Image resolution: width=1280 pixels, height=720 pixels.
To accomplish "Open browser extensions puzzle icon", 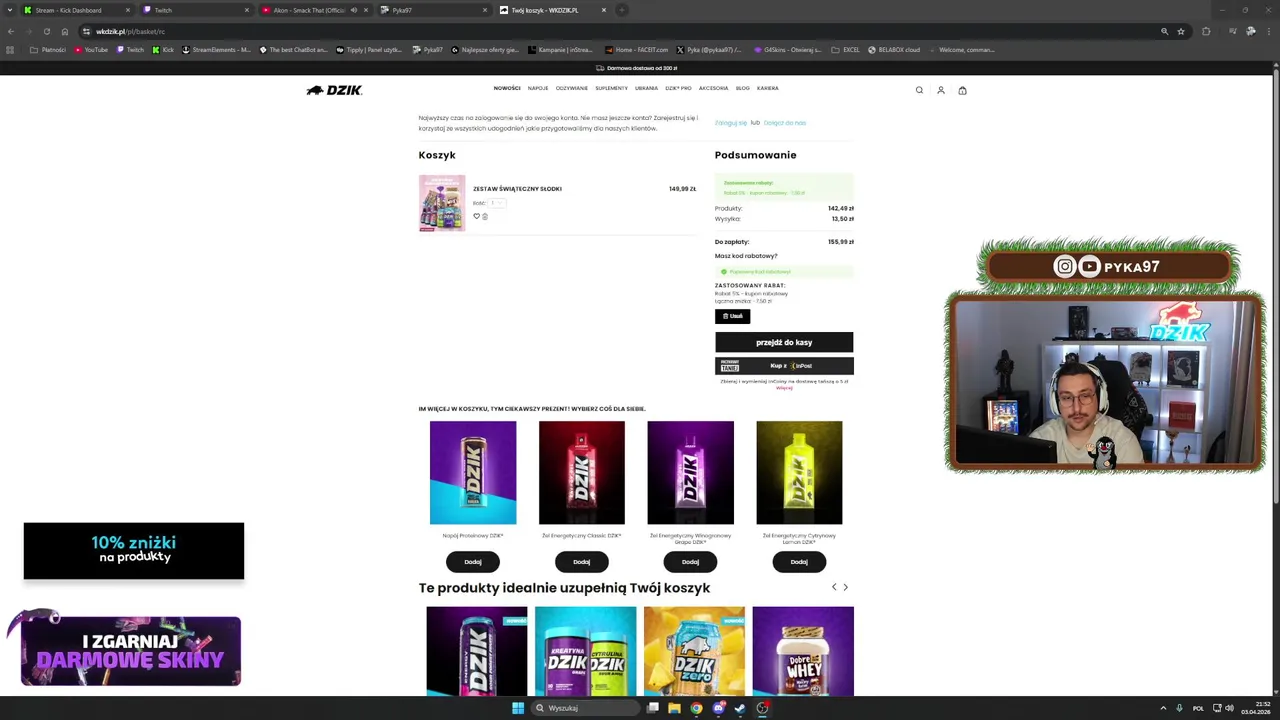I will (x=1206, y=31).
